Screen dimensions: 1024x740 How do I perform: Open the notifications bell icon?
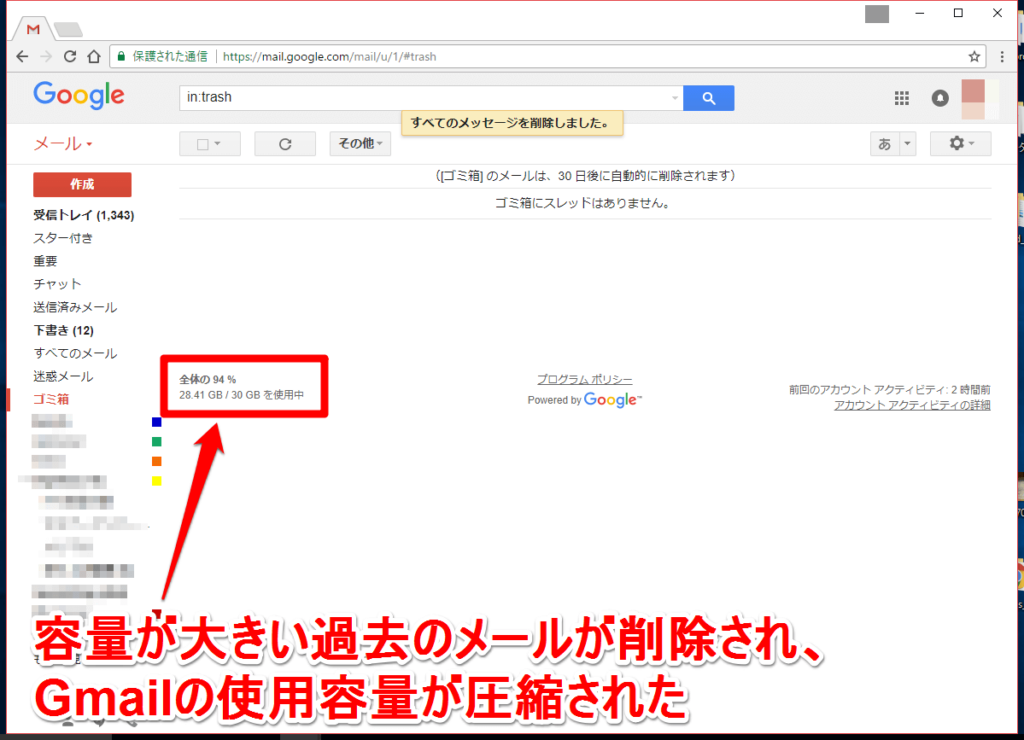coord(940,98)
